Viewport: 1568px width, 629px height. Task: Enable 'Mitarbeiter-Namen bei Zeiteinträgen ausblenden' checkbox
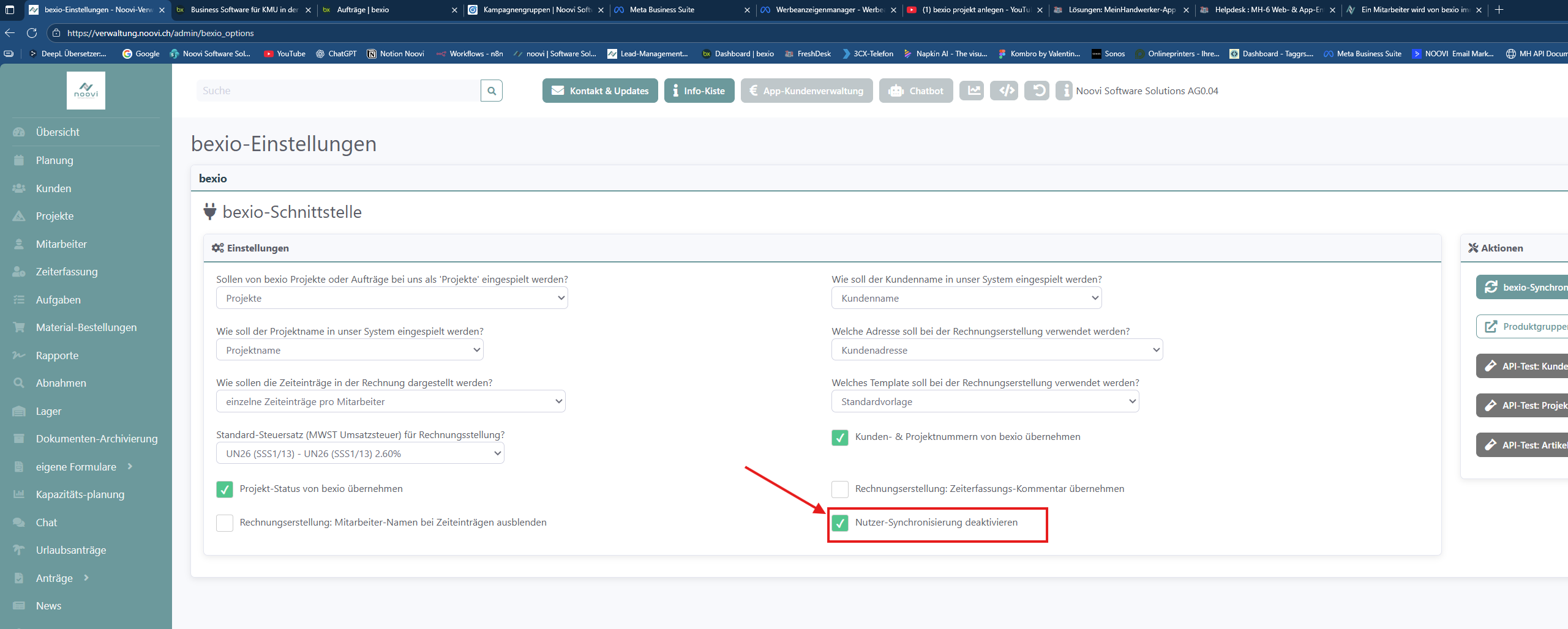[x=225, y=523]
